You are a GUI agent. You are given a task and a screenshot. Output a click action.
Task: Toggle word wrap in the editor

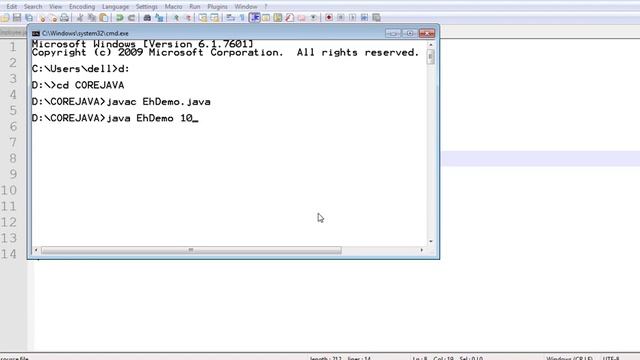click(231, 18)
